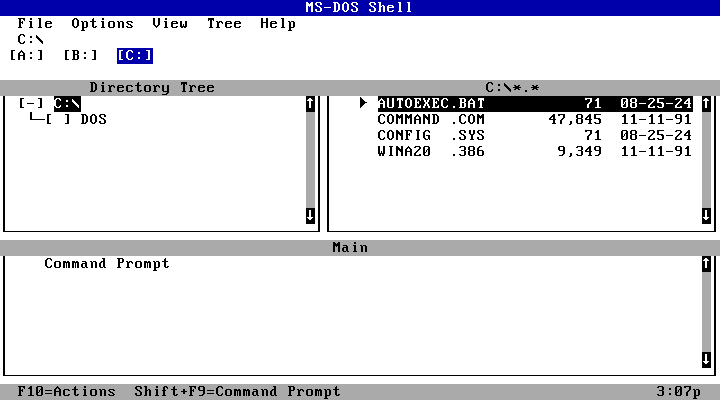The width and height of the screenshot is (720, 400).
Task: Open the Help menu
Action: [278, 24]
